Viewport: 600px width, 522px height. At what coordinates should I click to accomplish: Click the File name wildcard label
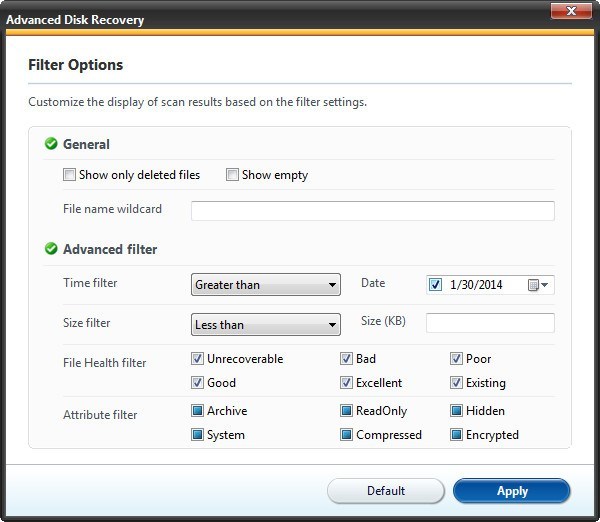(112, 209)
